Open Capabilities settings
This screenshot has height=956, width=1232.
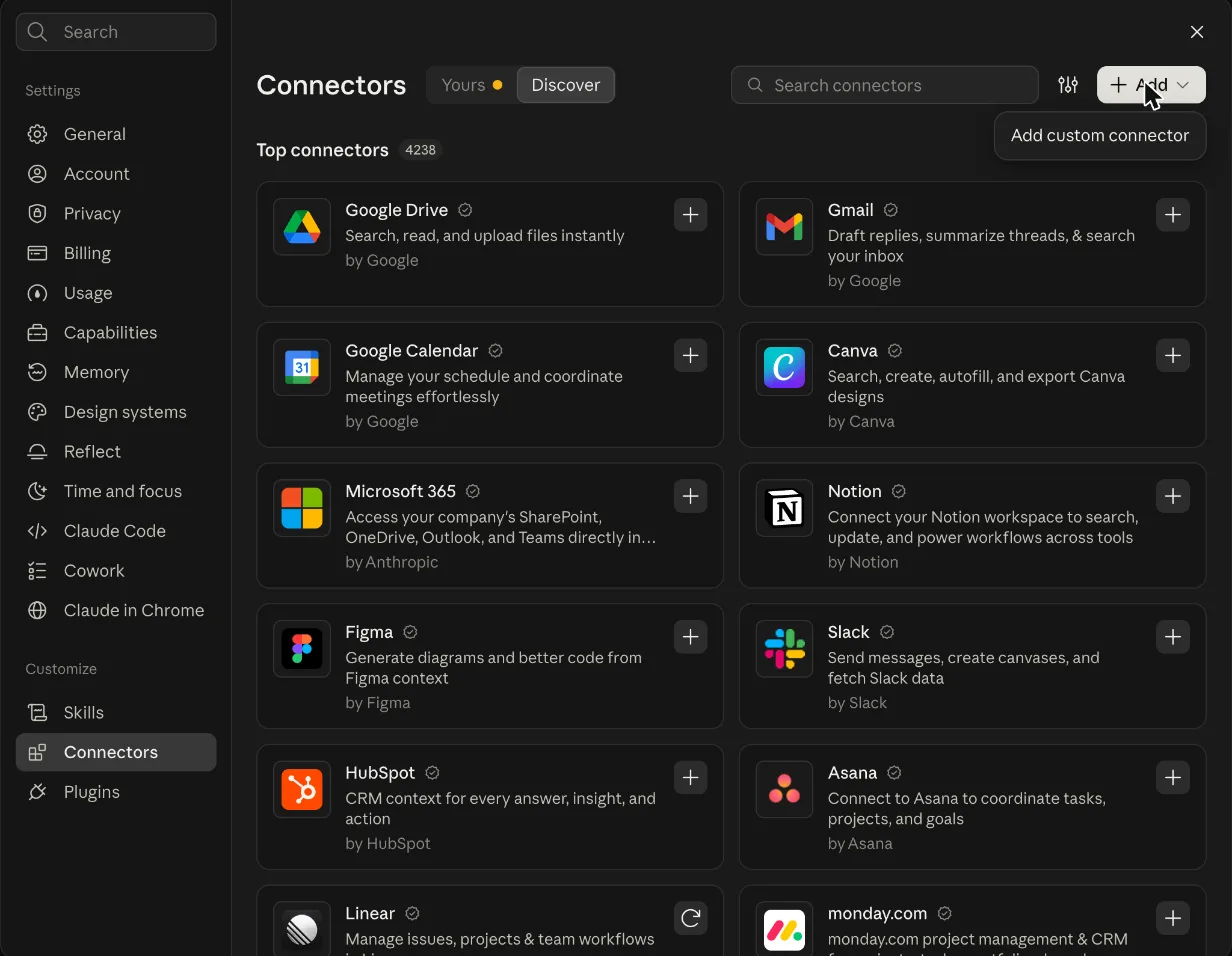pyautogui.click(x=116, y=332)
